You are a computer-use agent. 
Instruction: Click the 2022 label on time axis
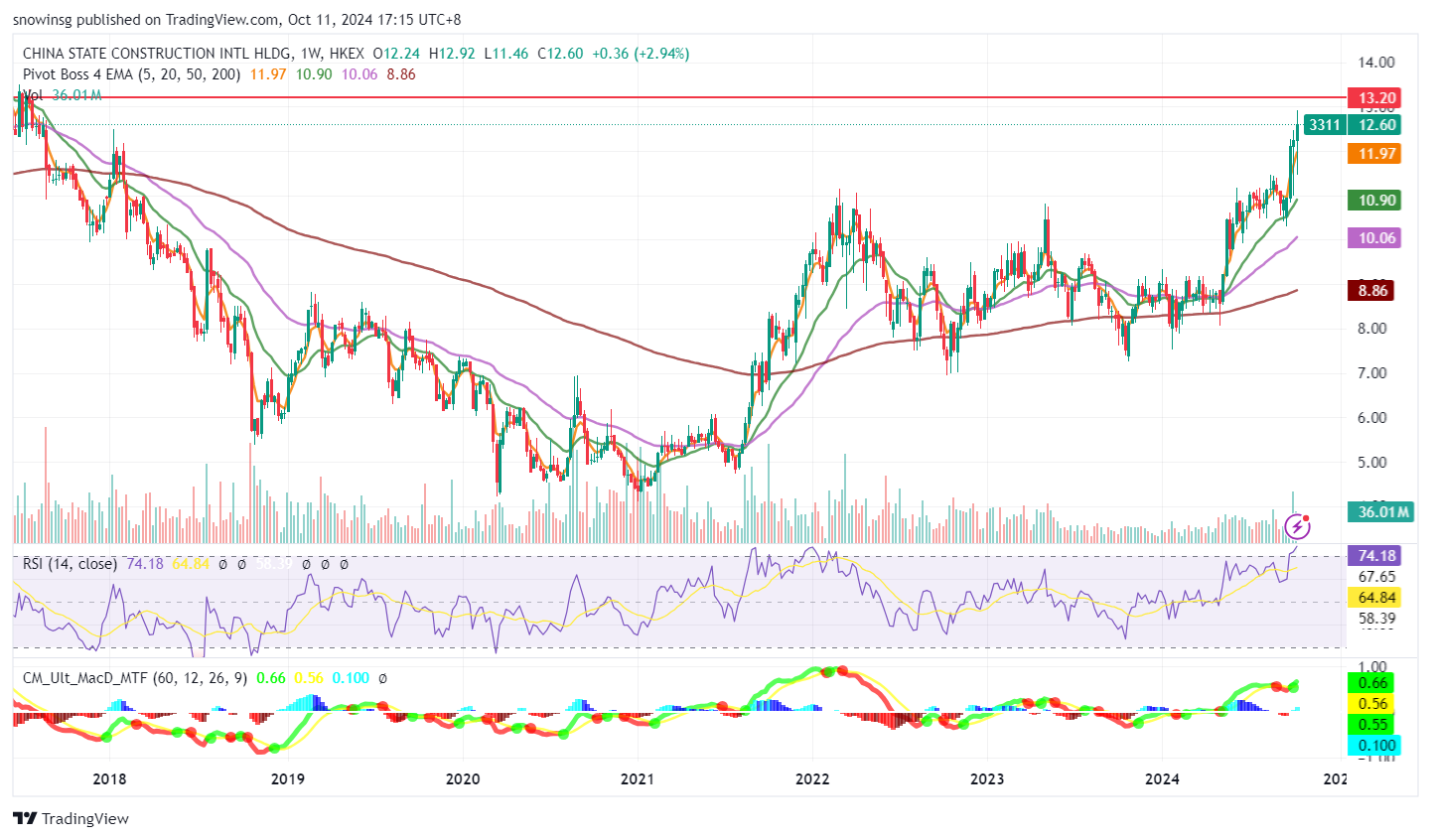pyautogui.click(x=813, y=779)
